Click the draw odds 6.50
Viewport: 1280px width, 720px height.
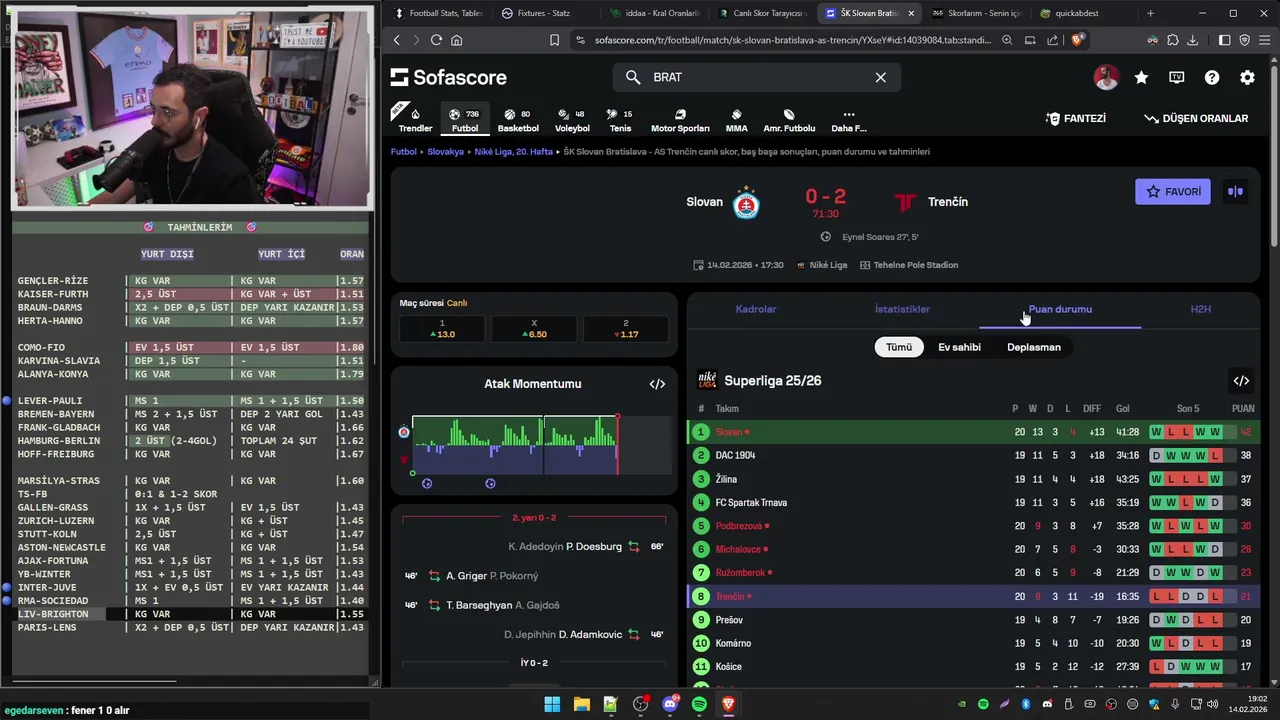(x=534, y=329)
